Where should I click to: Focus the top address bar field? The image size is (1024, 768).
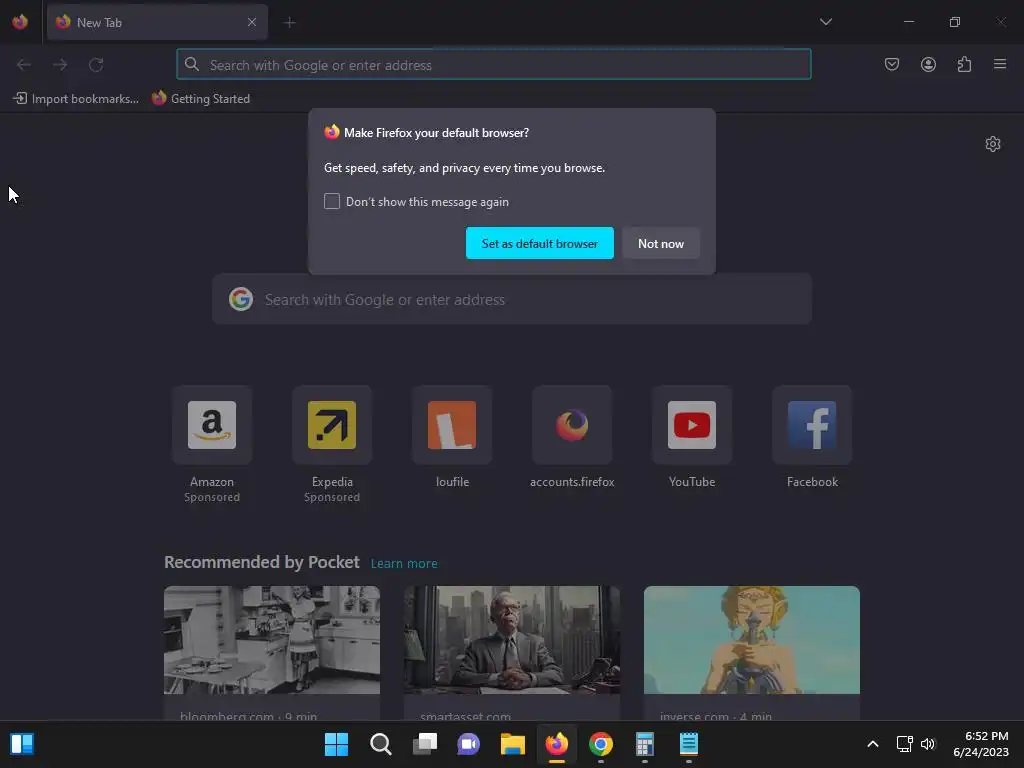(494, 65)
